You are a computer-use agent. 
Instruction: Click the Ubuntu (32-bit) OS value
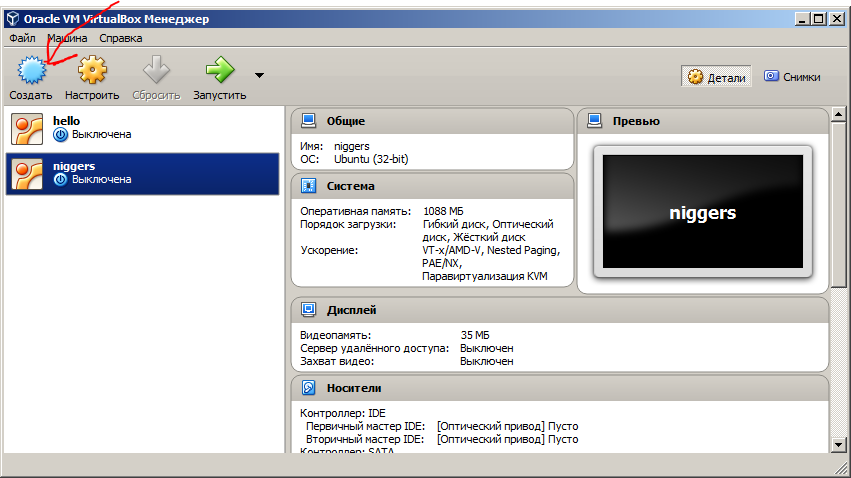tap(371, 160)
